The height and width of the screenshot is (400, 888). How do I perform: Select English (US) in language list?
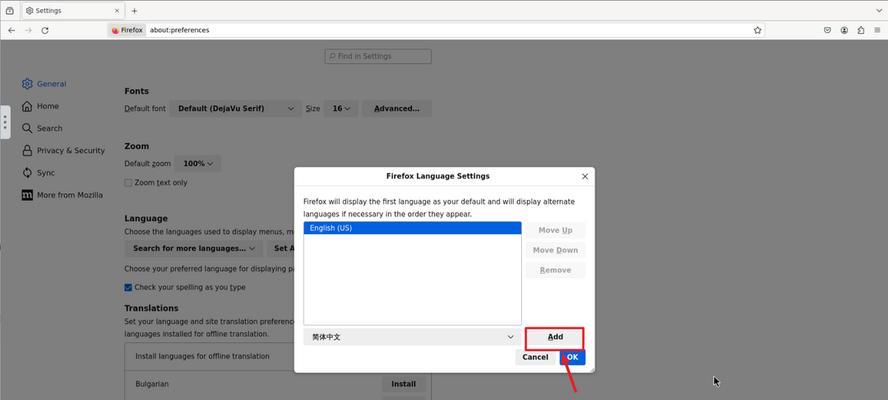click(412, 228)
